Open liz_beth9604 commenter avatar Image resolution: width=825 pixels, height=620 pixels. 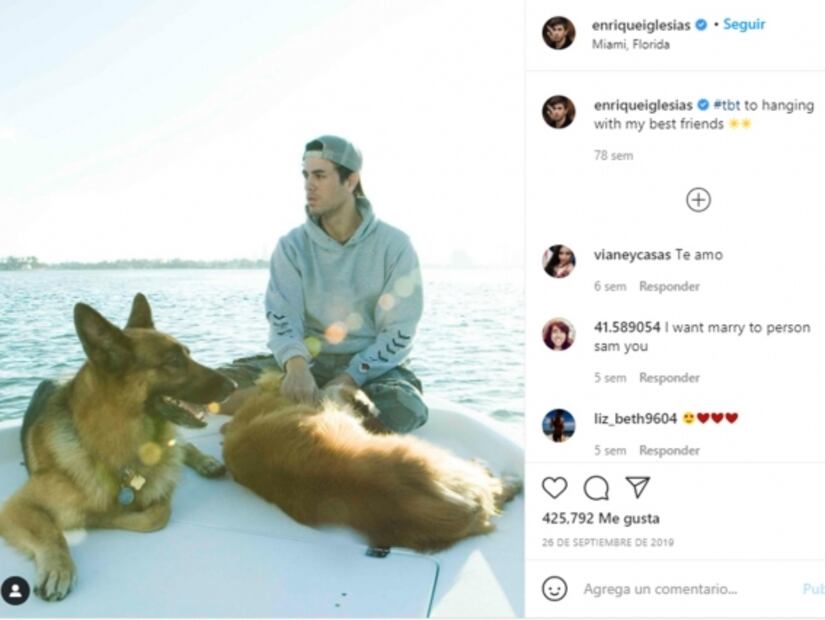click(x=558, y=425)
